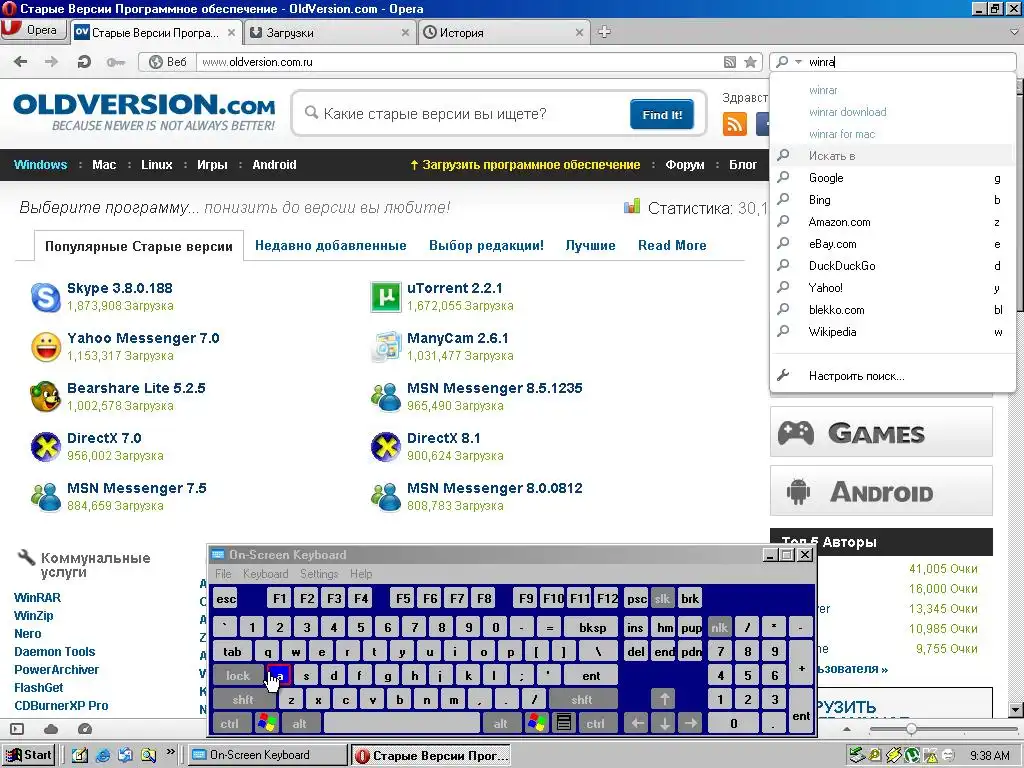Close the Загрузки tab
The image size is (1024, 768).
(405, 33)
